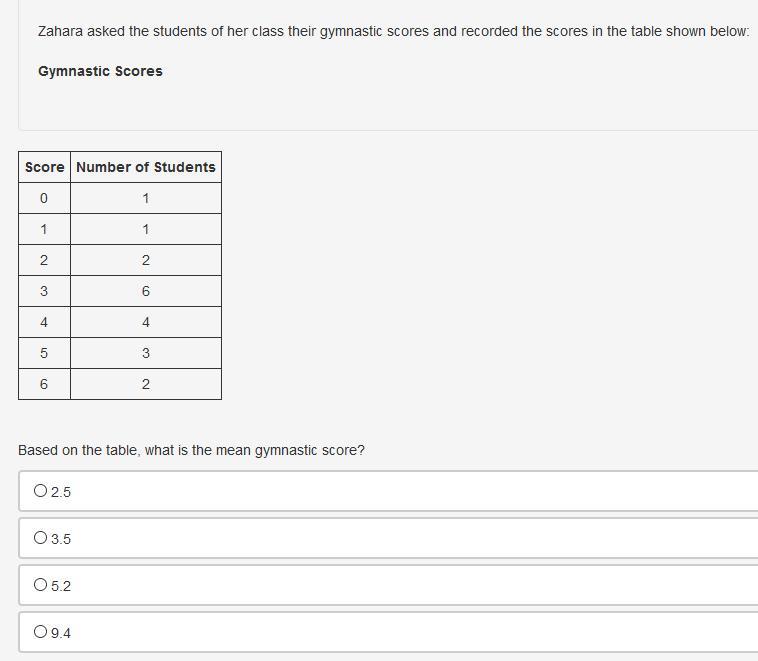Select the score 0 cell in Score column
The width and height of the screenshot is (758, 661).
(44, 198)
